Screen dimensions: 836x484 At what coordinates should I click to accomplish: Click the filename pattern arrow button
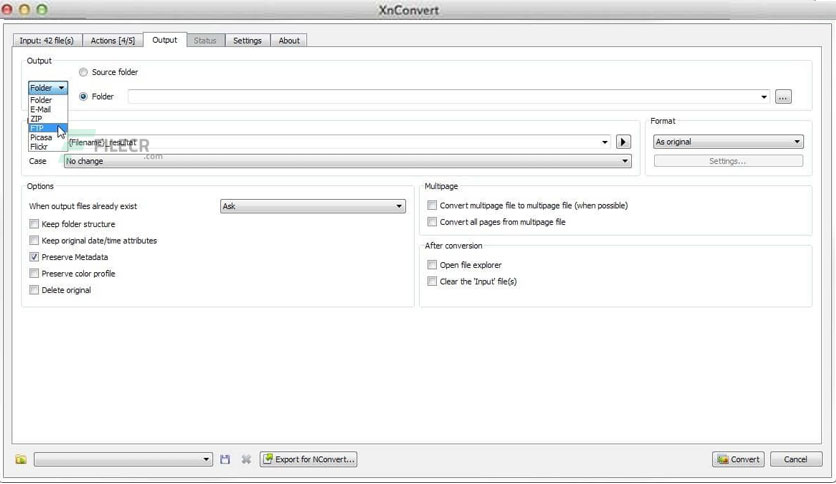point(623,142)
